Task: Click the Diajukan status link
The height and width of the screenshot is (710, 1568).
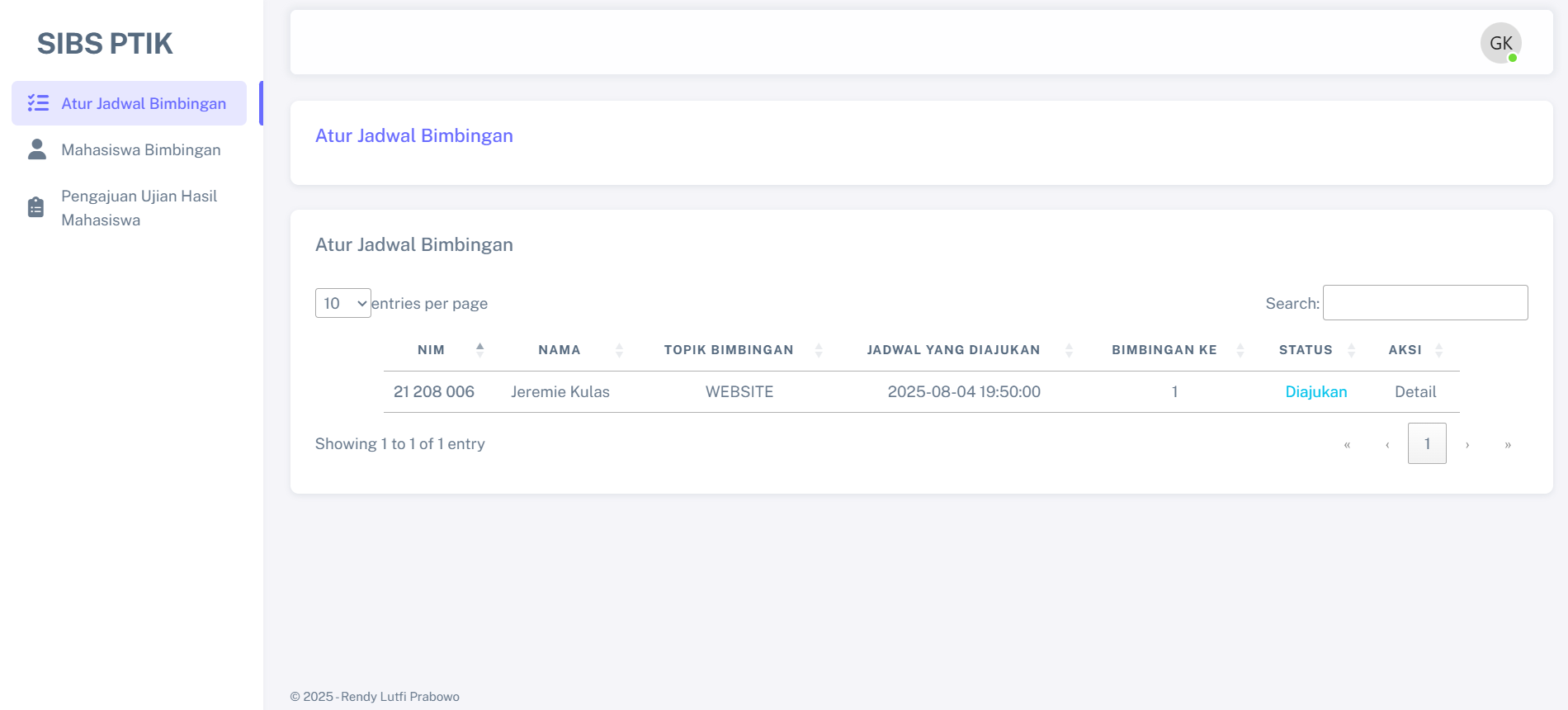Action: pos(1316,392)
